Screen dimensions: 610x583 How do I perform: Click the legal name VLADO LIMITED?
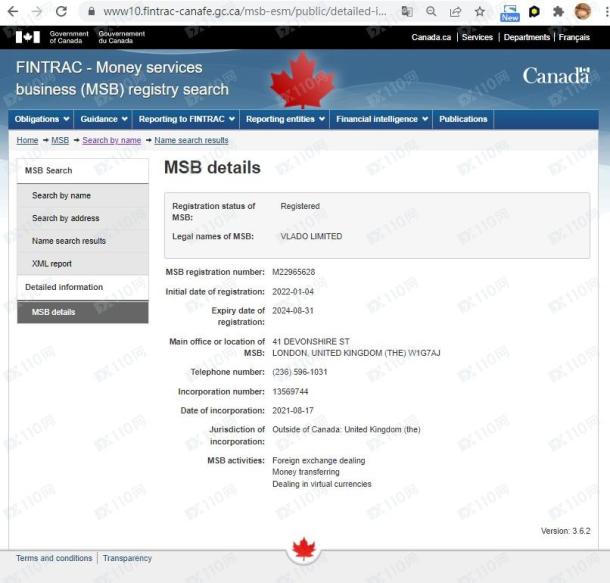311,236
